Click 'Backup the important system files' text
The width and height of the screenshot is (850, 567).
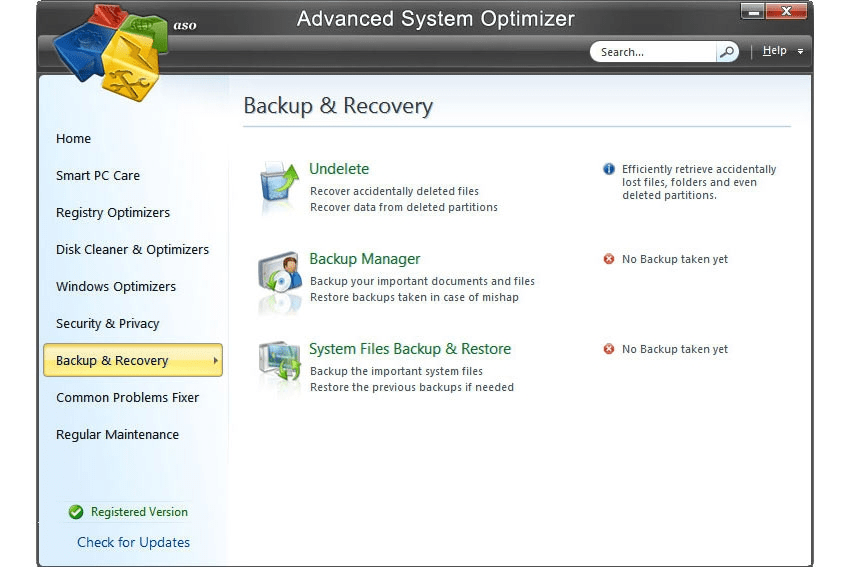(x=396, y=371)
